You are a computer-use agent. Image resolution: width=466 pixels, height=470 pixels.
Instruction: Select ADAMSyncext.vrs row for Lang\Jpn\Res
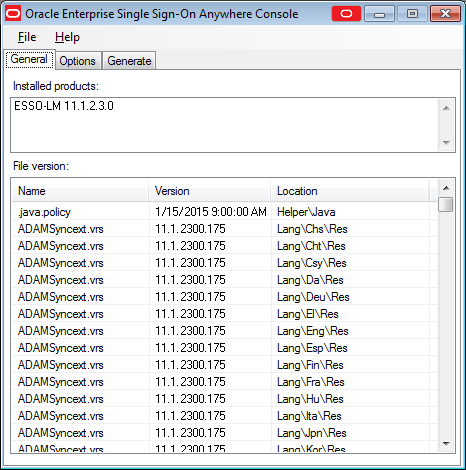[x=224, y=433]
